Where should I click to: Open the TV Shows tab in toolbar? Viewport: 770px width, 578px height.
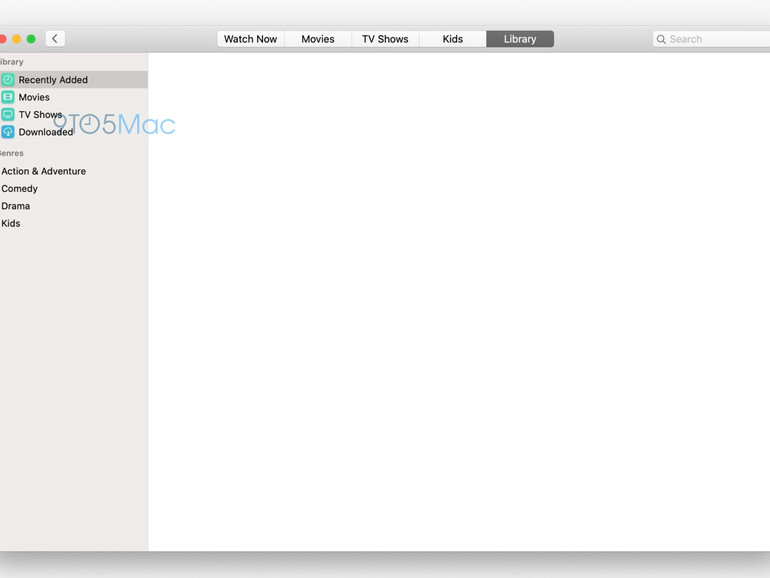pos(385,39)
